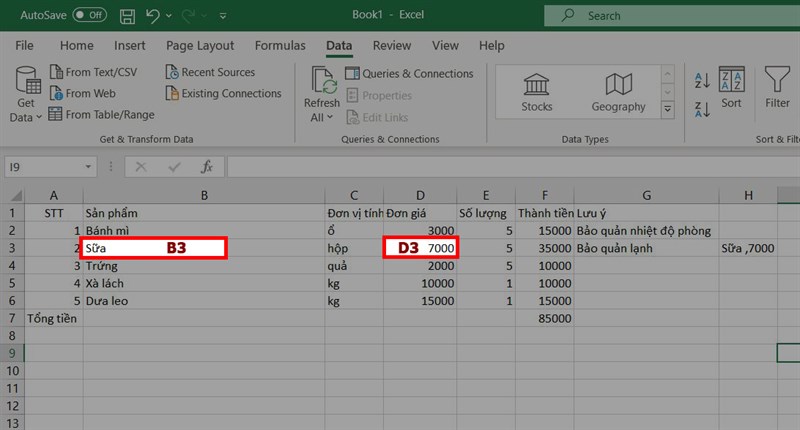Click cell containing 'Sữa ,7000'
The image size is (800, 430).
[748, 248]
